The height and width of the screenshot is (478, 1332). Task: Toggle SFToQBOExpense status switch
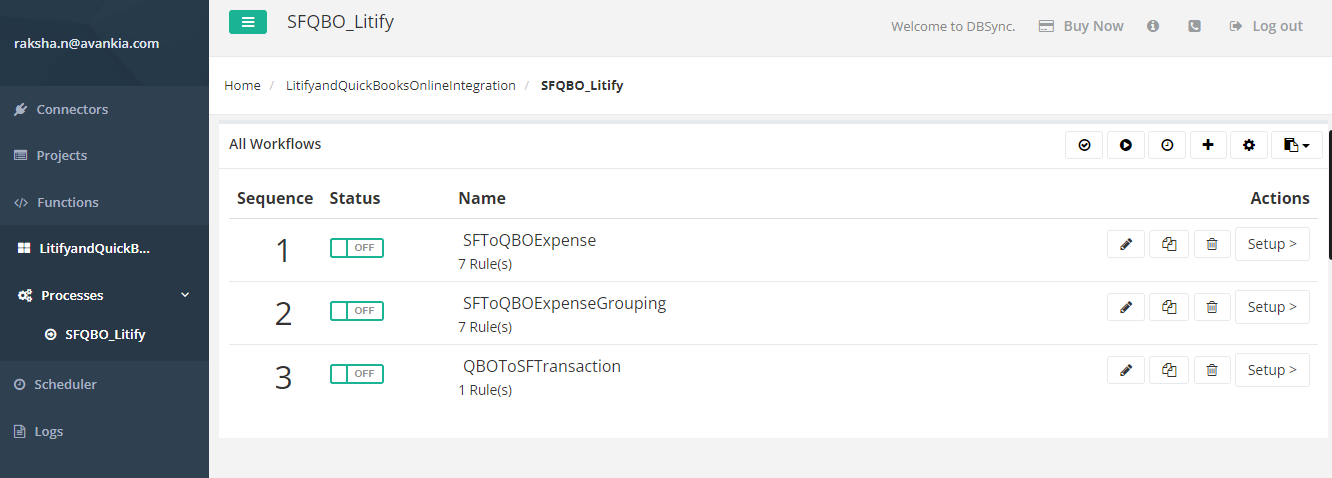tap(357, 248)
